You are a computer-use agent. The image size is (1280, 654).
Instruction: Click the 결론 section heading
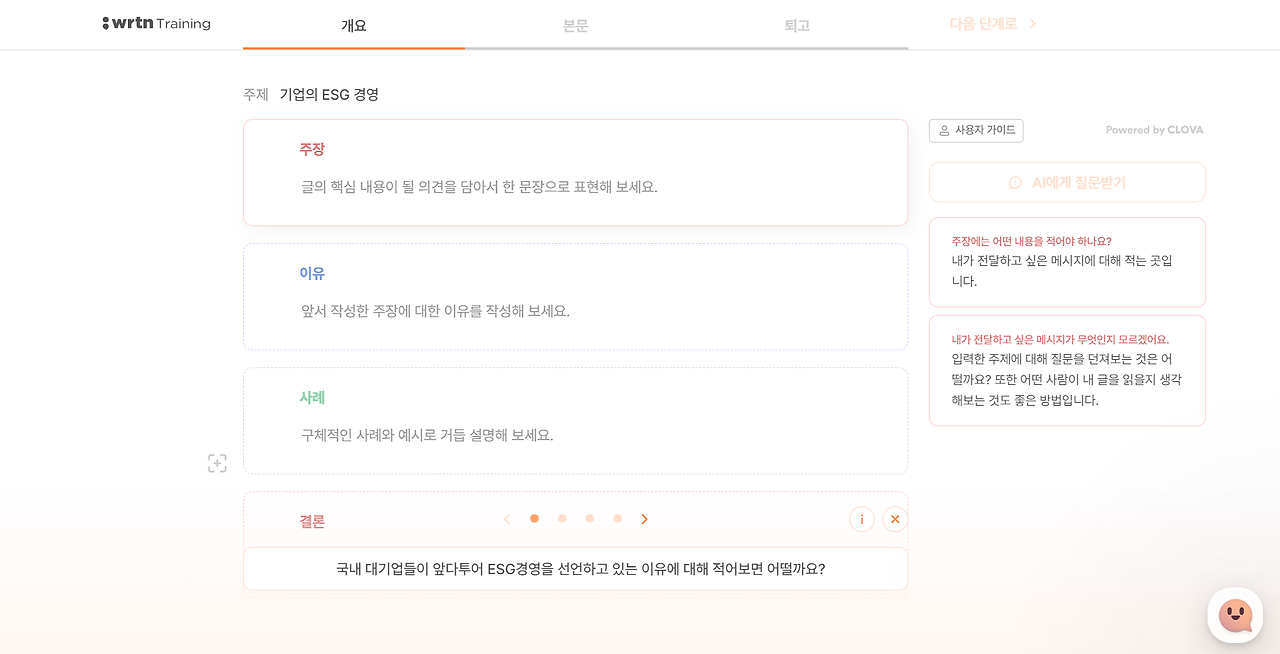pos(312,521)
